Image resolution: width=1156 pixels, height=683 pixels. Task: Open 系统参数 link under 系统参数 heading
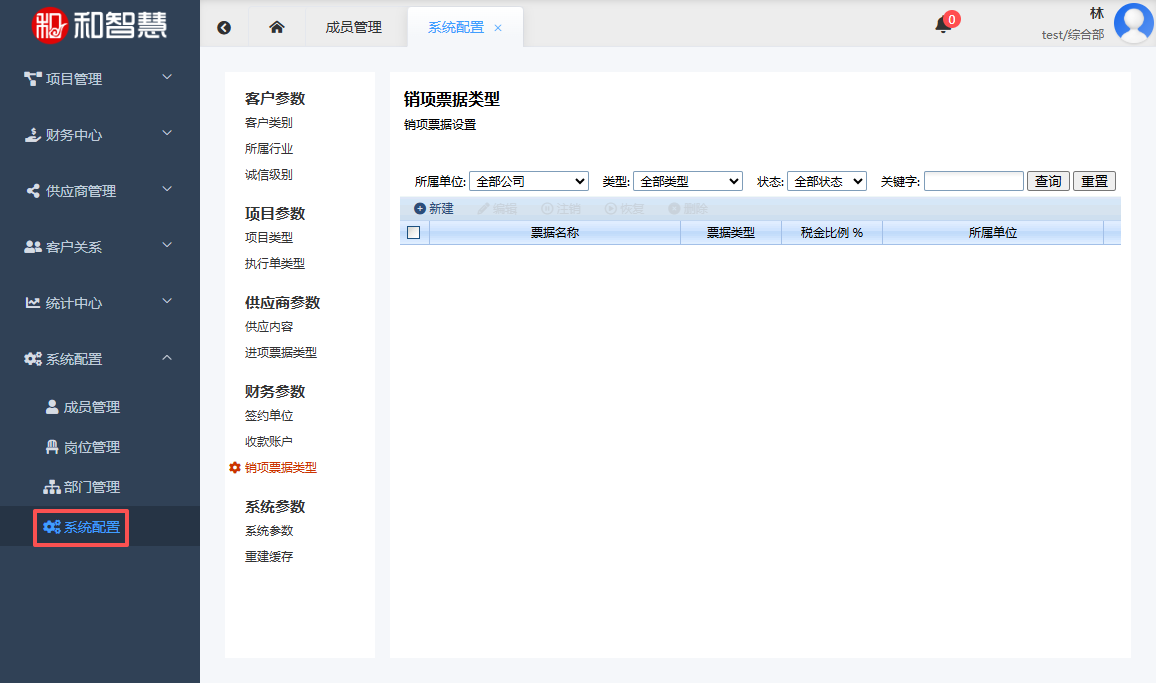268,530
